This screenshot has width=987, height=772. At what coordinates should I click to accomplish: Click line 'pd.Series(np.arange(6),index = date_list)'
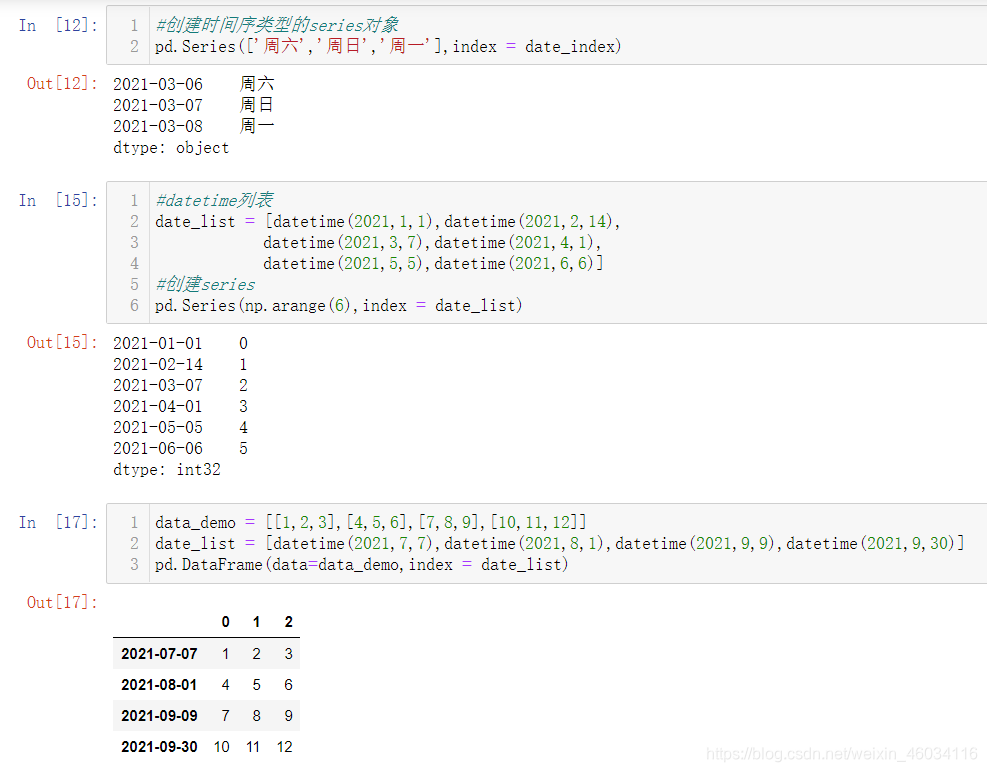click(339, 305)
